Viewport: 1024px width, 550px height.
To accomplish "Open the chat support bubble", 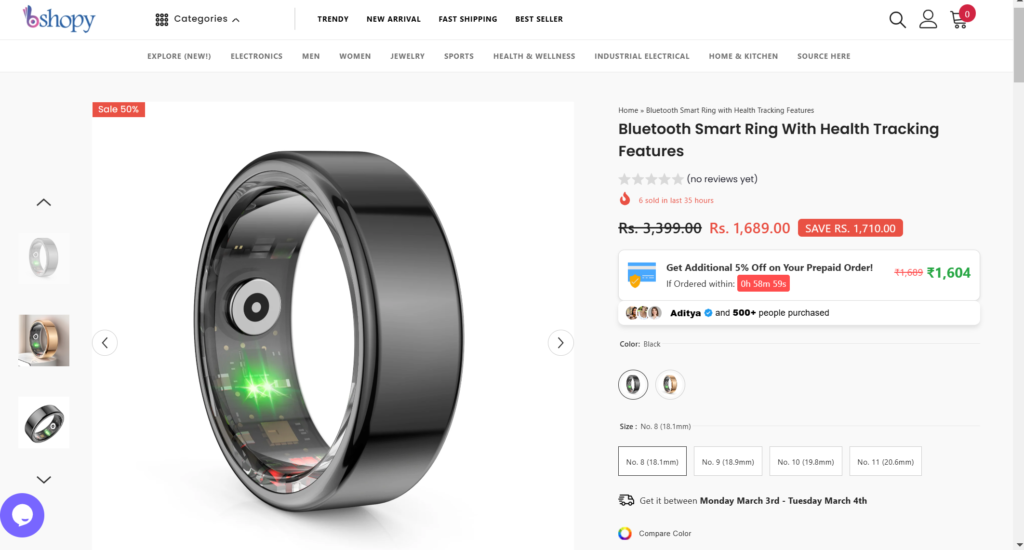I will [22, 515].
